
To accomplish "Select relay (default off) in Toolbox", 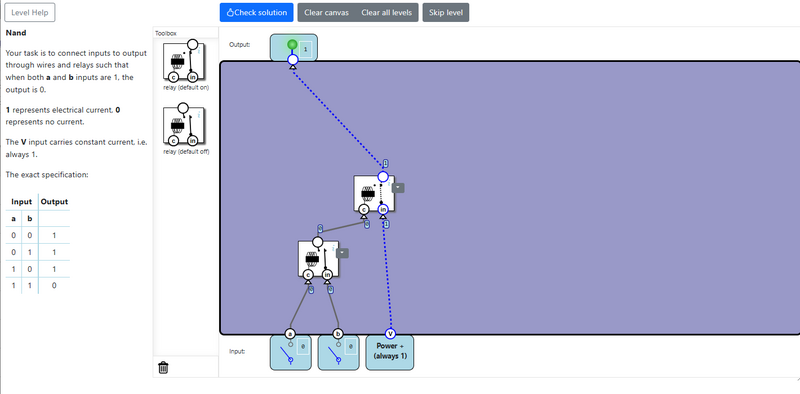I will click(x=184, y=126).
